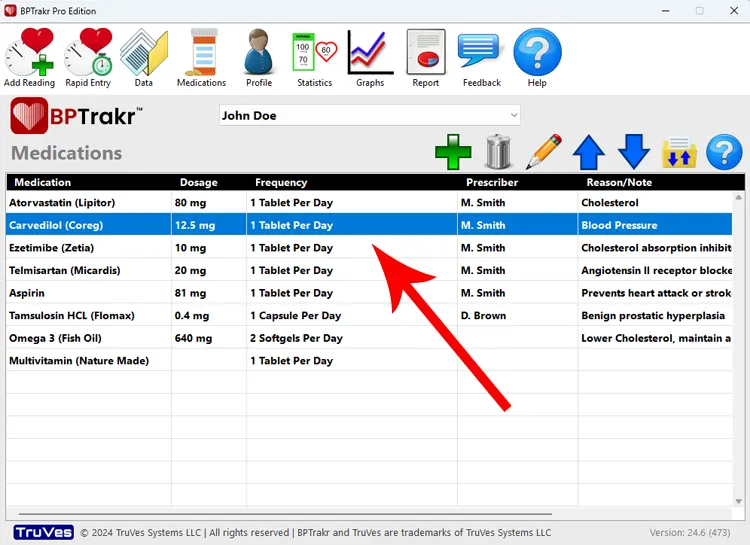
Task: Click the pencil edit medication icon
Action: click(543, 152)
